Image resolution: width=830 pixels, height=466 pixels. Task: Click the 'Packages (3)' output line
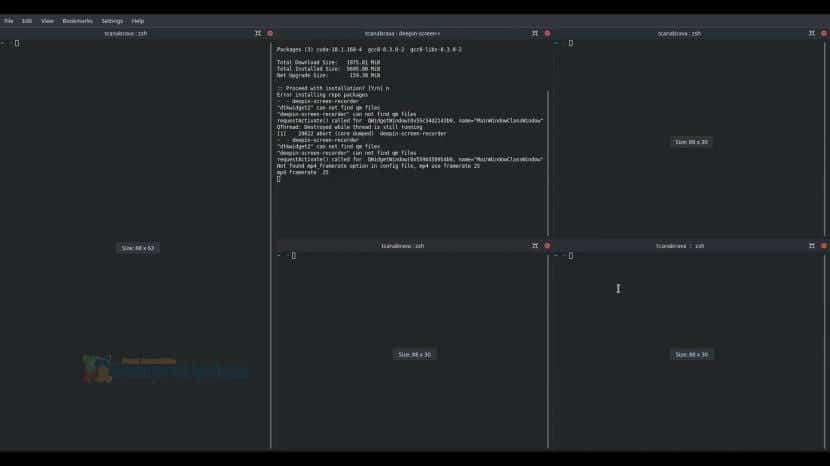pyautogui.click(x=369, y=49)
